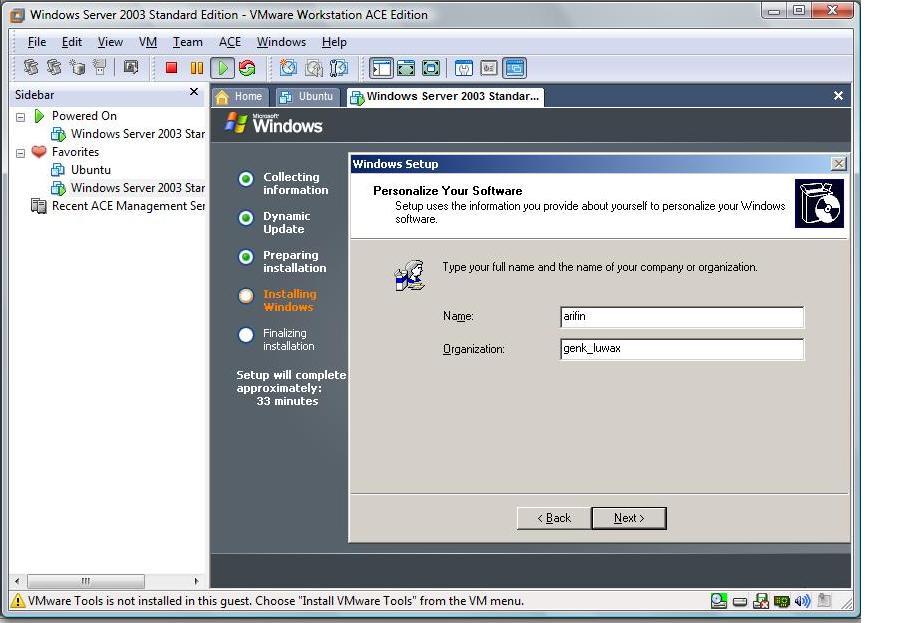This screenshot has height=623, width=900.
Task: Close the current VM tab
Action: click(x=838, y=96)
